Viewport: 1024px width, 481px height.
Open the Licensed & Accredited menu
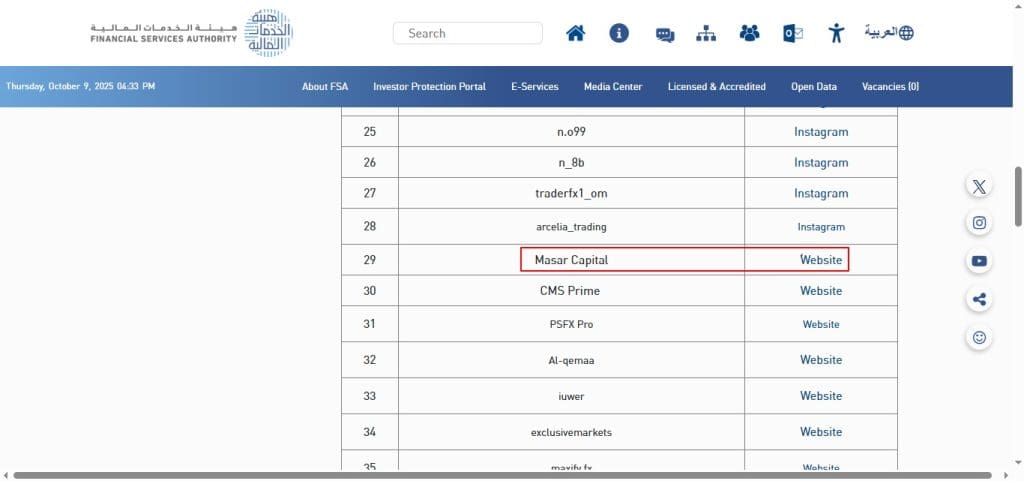click(716, 87)
